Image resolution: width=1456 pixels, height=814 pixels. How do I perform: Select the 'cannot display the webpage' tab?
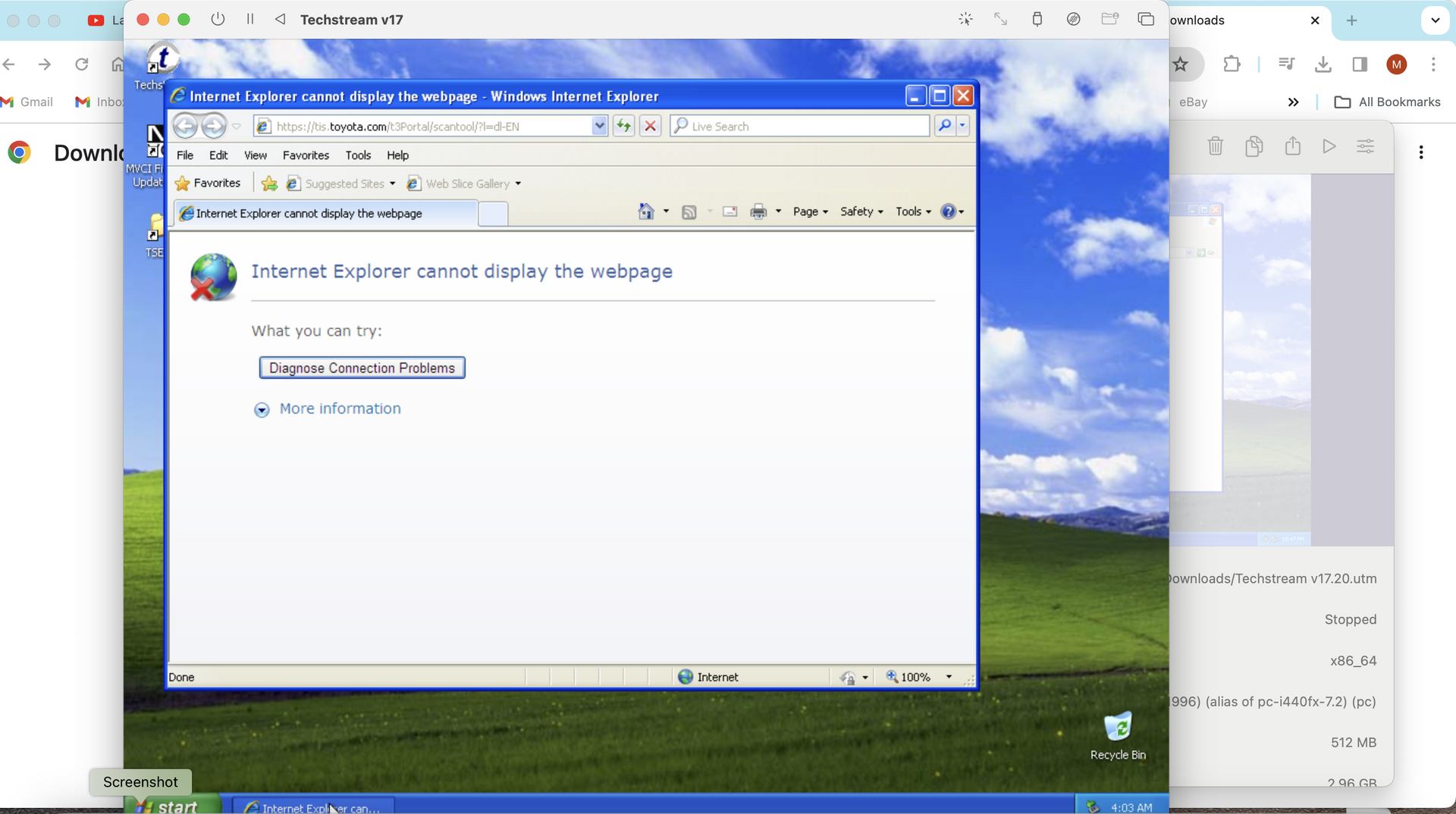coord(326,214)
